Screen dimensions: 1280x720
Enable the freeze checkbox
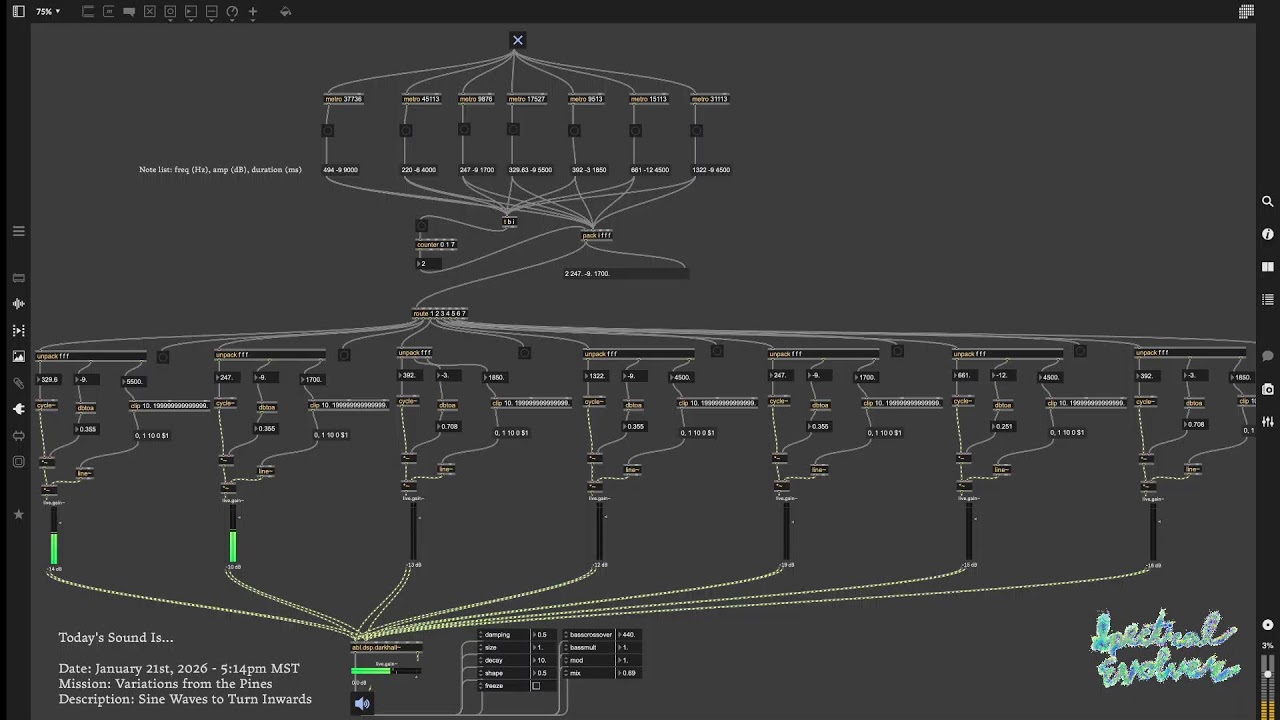coord(536,686)
